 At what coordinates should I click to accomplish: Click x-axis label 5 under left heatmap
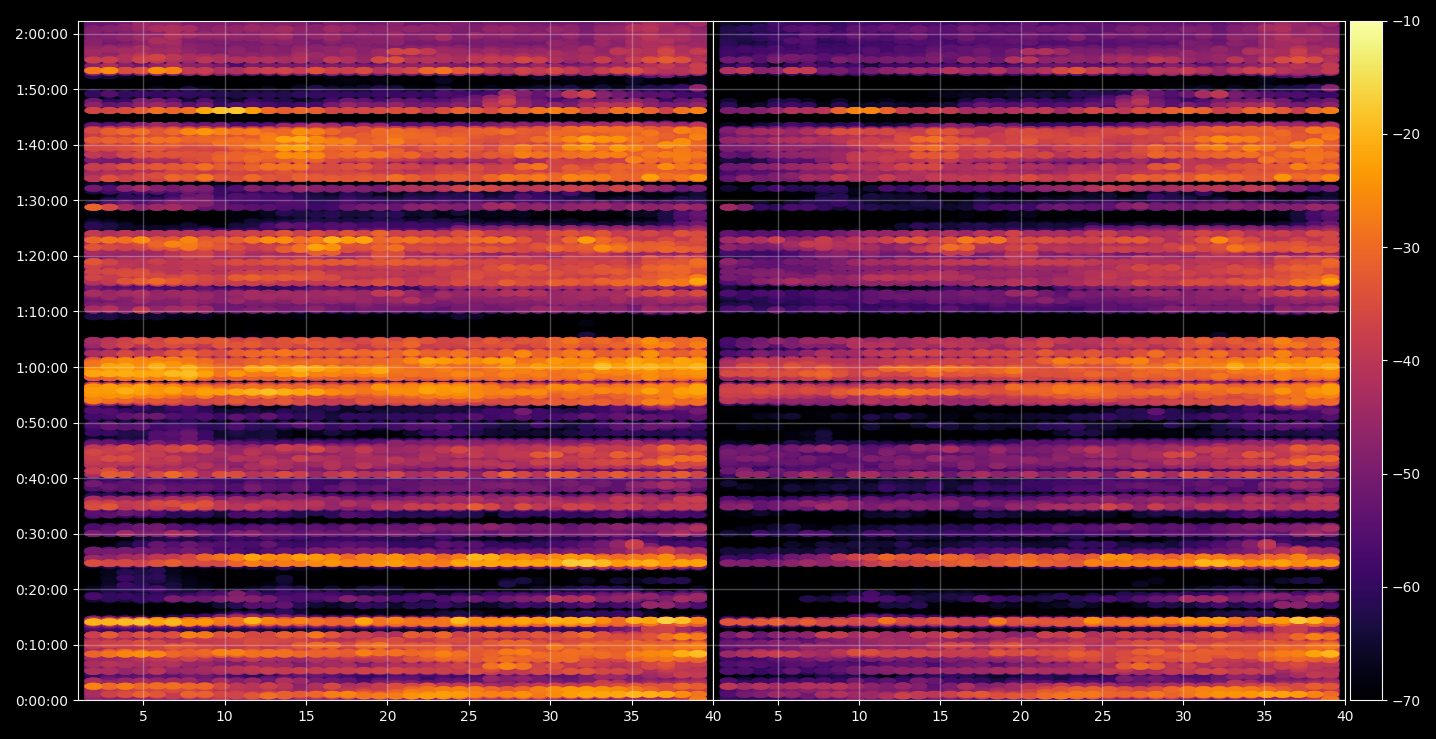(143, 716)
